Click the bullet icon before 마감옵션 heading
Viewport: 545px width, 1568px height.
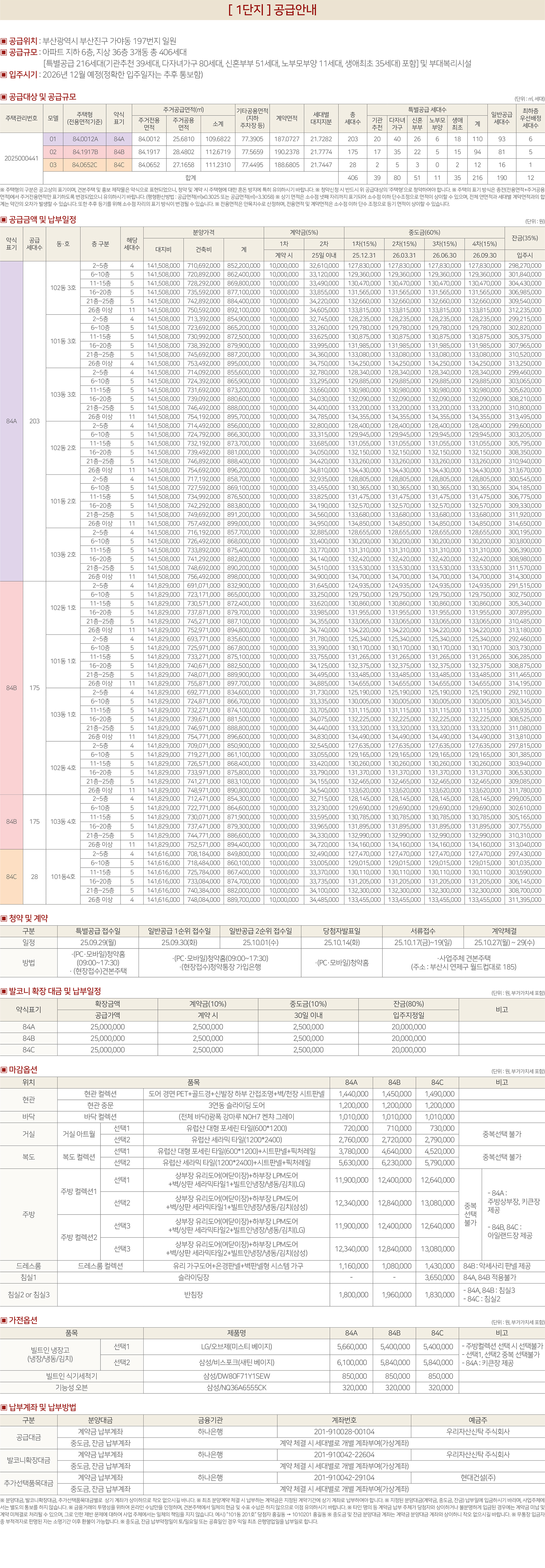pyautogui.click(x=4, y=1069)
